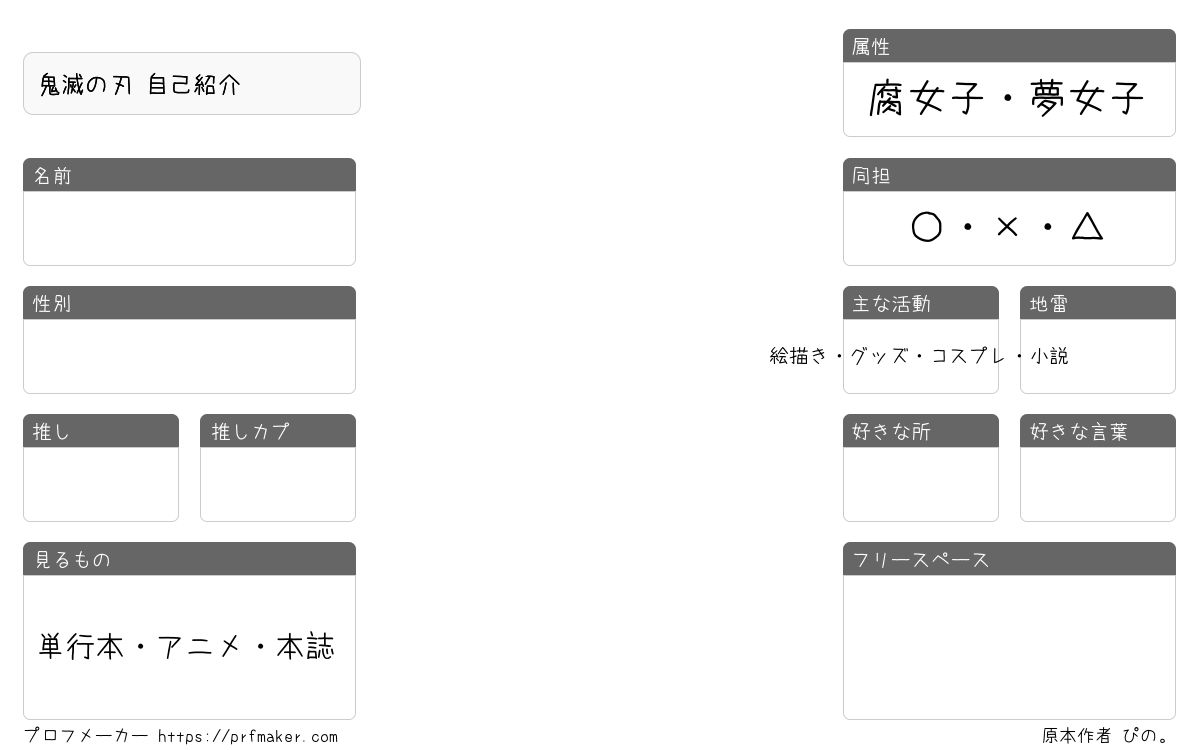Click the 好きな言葉 field box
This screenshot has width=1200, height=750.
[x=1098, y=484]
